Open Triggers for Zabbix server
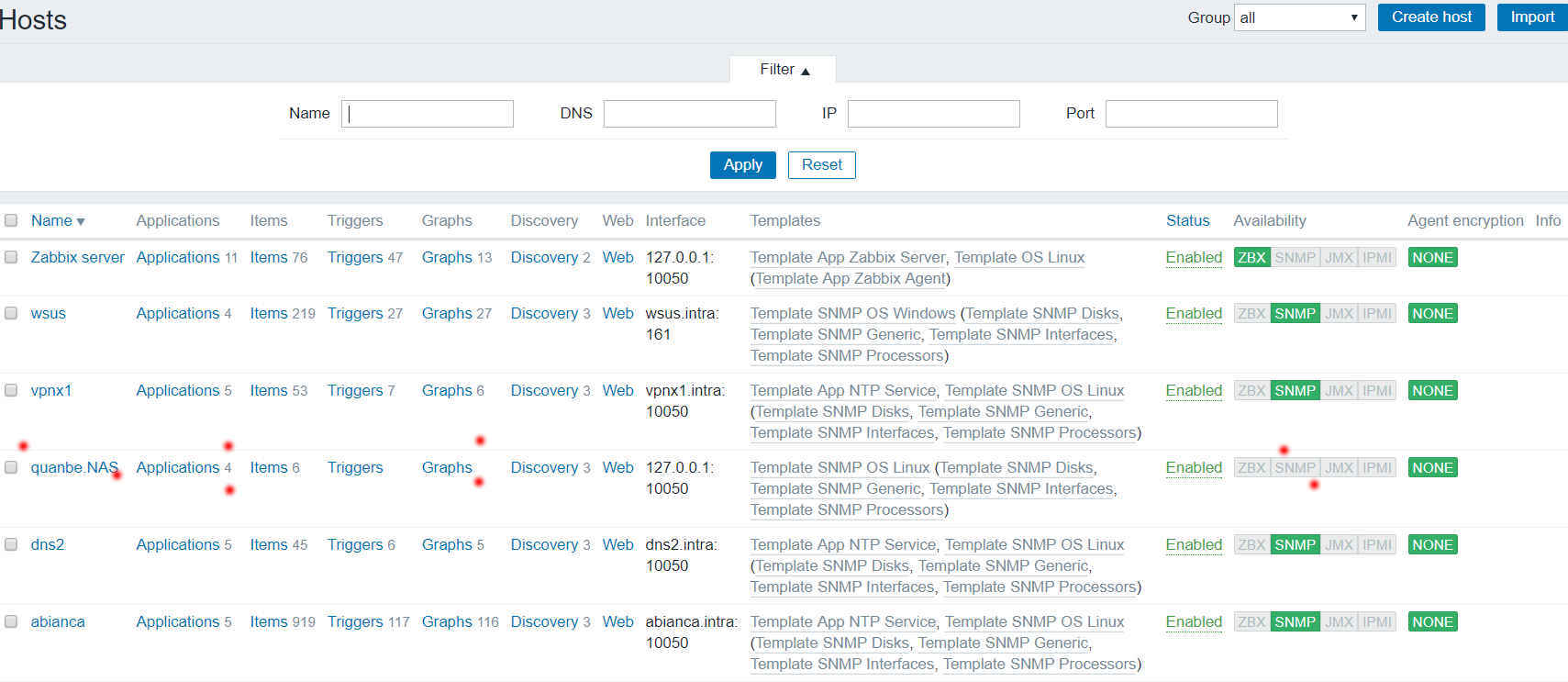The image size is (1568, 682). tap(355, 257)
